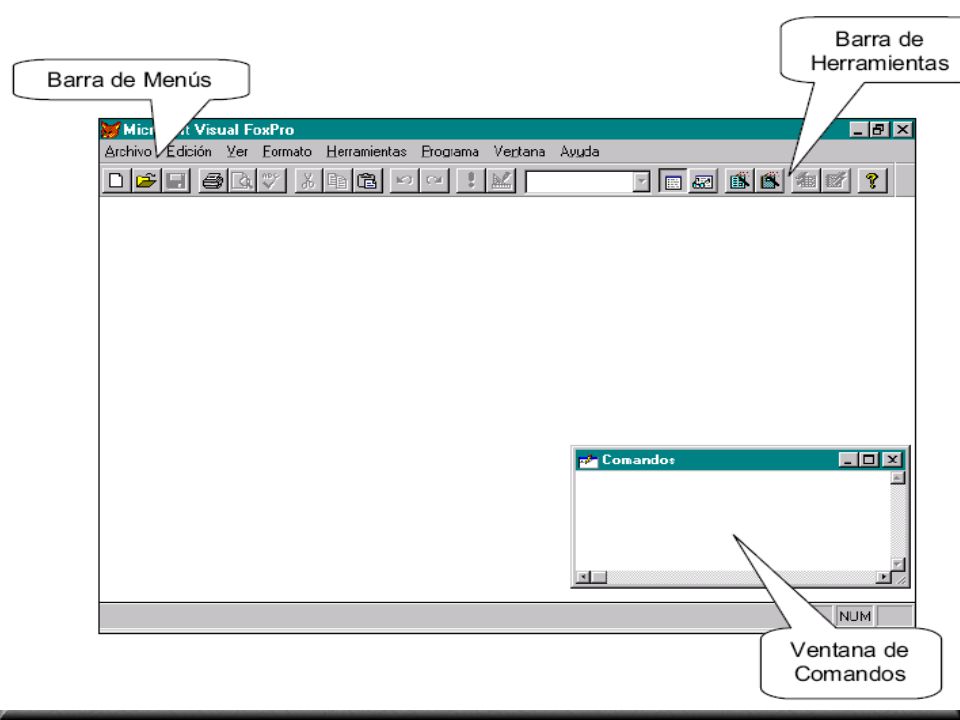Click the Visual FoxPro title bar text

(209, 130)
